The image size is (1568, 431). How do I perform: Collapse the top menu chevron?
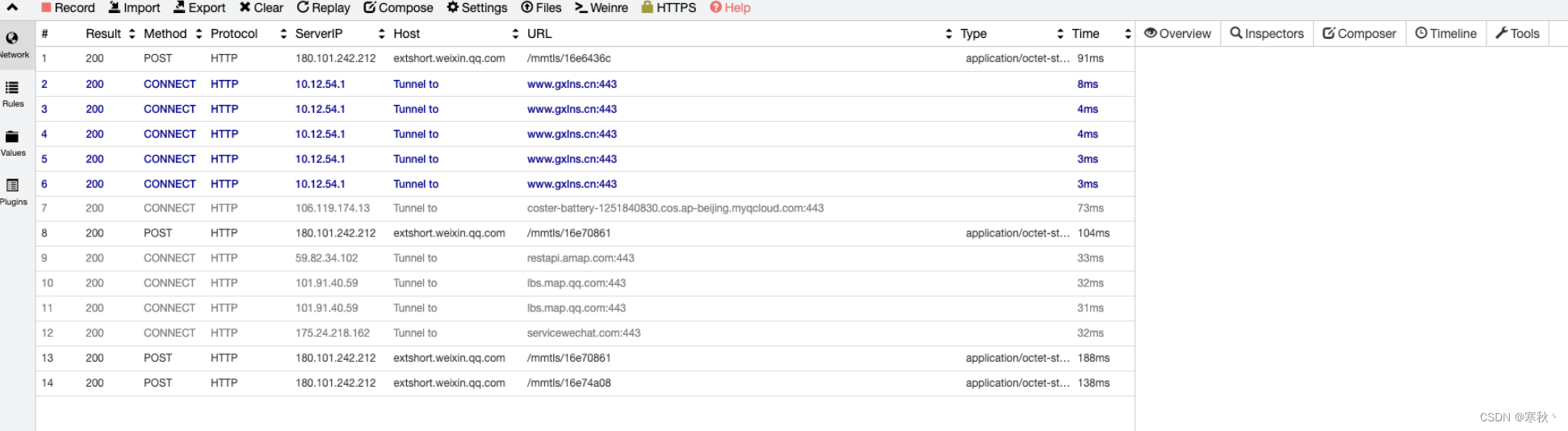[12, 7]
